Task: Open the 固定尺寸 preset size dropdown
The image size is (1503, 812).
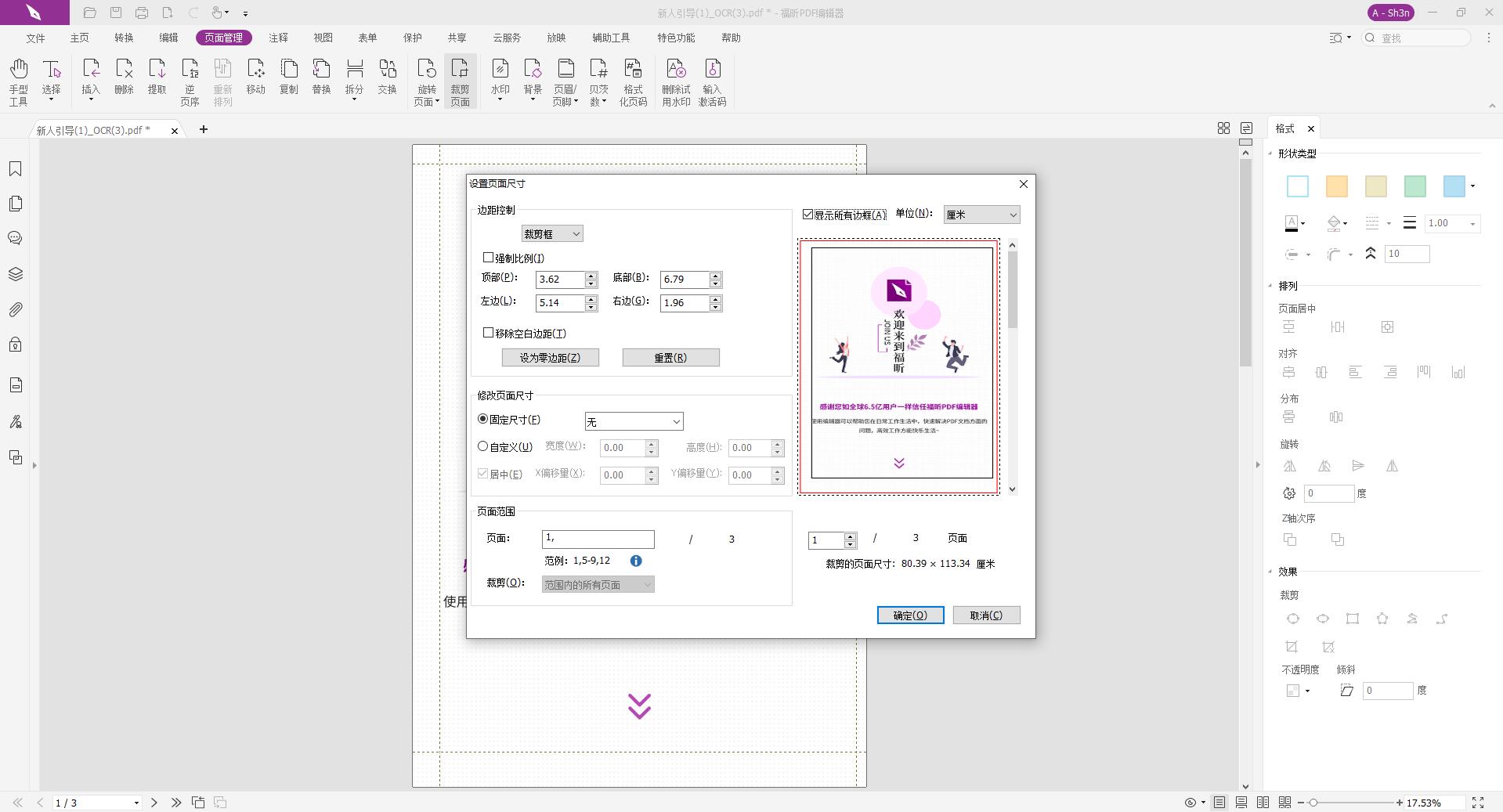Action: click(634, 422)
